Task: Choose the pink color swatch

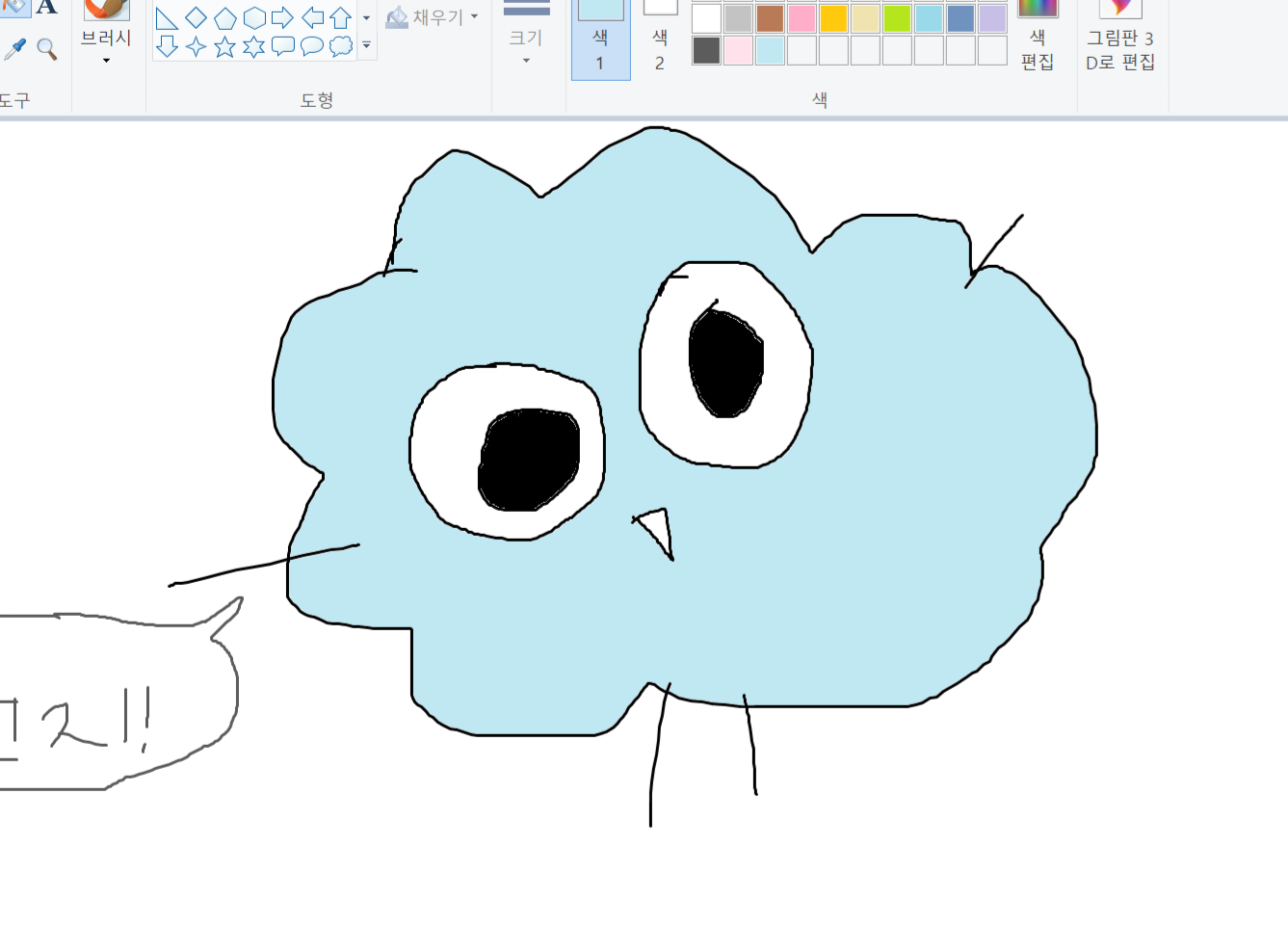Action: (802, 18)
